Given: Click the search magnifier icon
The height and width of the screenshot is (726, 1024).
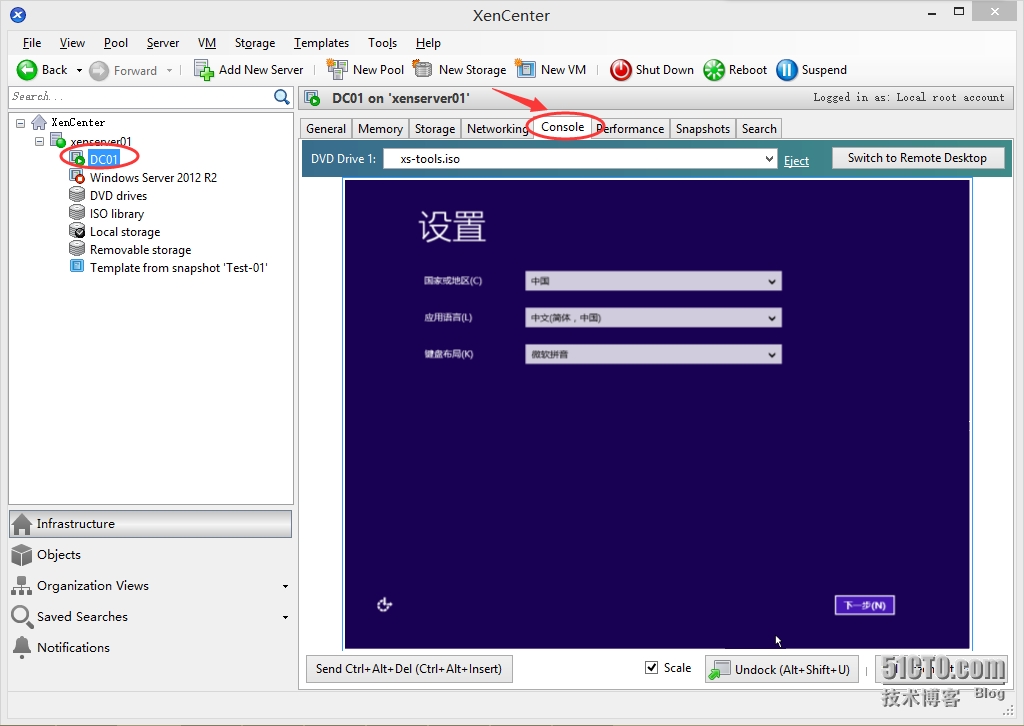Looking at the screenshot, I should (281, 97).
